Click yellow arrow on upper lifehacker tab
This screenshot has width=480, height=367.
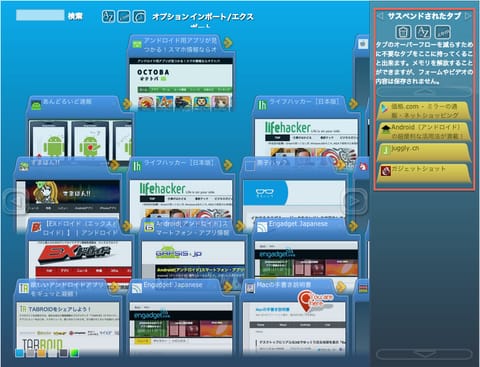point(354,104)
